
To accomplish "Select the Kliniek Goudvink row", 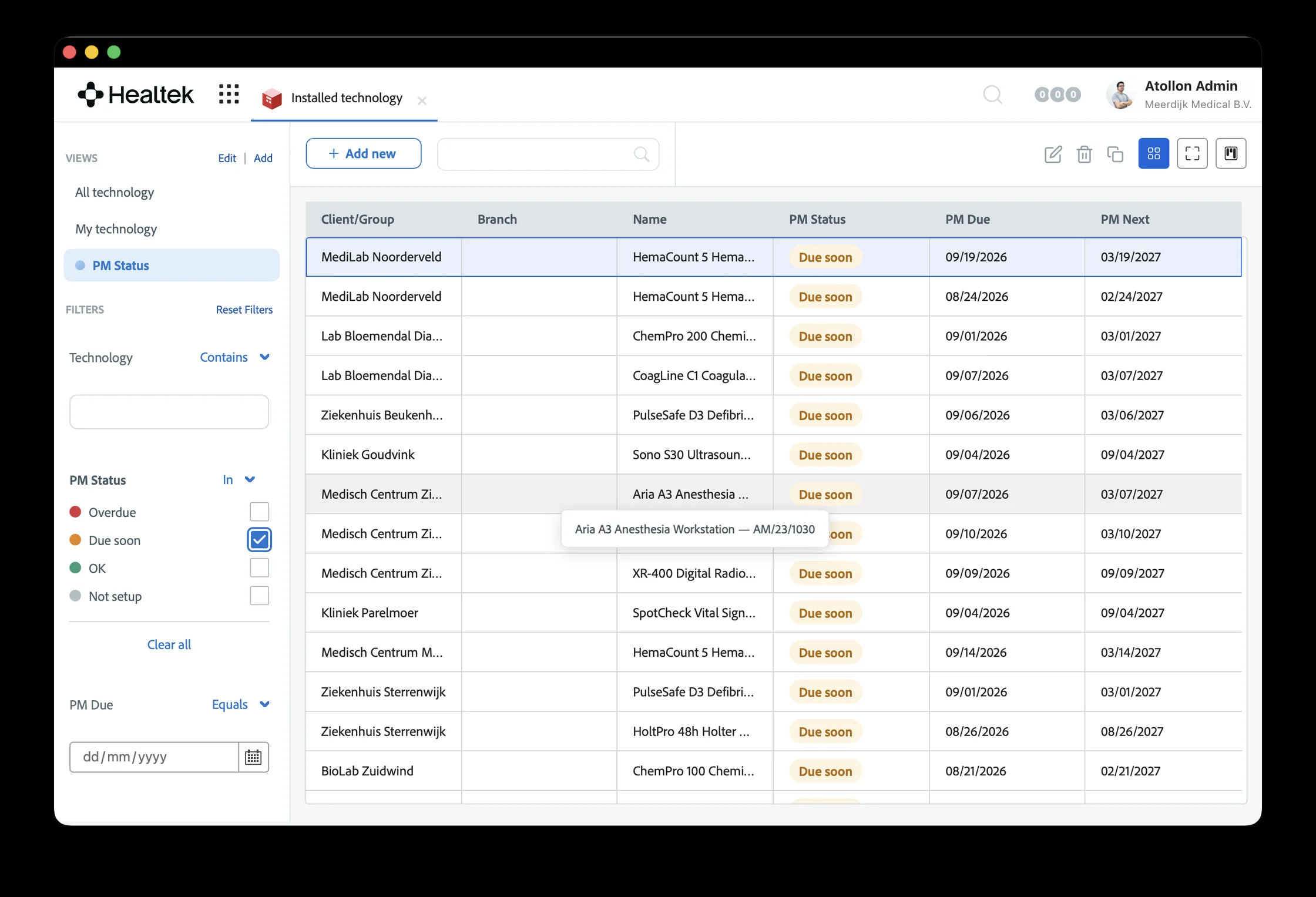I will coord(773,454).
